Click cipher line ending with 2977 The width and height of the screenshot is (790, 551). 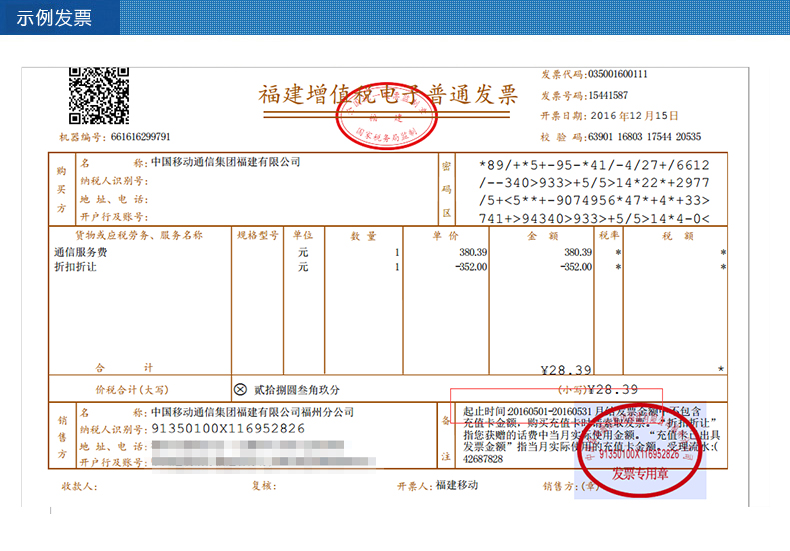pos(594,183)
